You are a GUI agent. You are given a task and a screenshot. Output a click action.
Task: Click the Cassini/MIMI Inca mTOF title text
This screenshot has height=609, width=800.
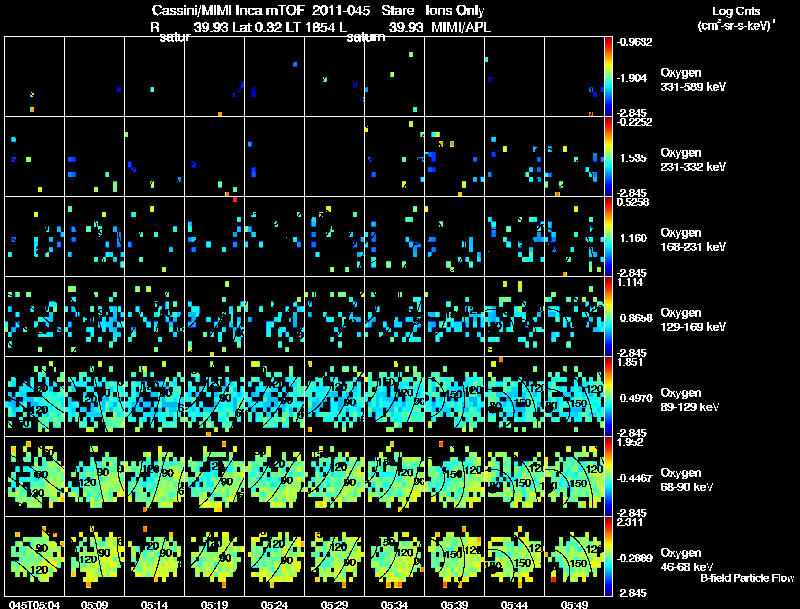[x=228, y=10]
